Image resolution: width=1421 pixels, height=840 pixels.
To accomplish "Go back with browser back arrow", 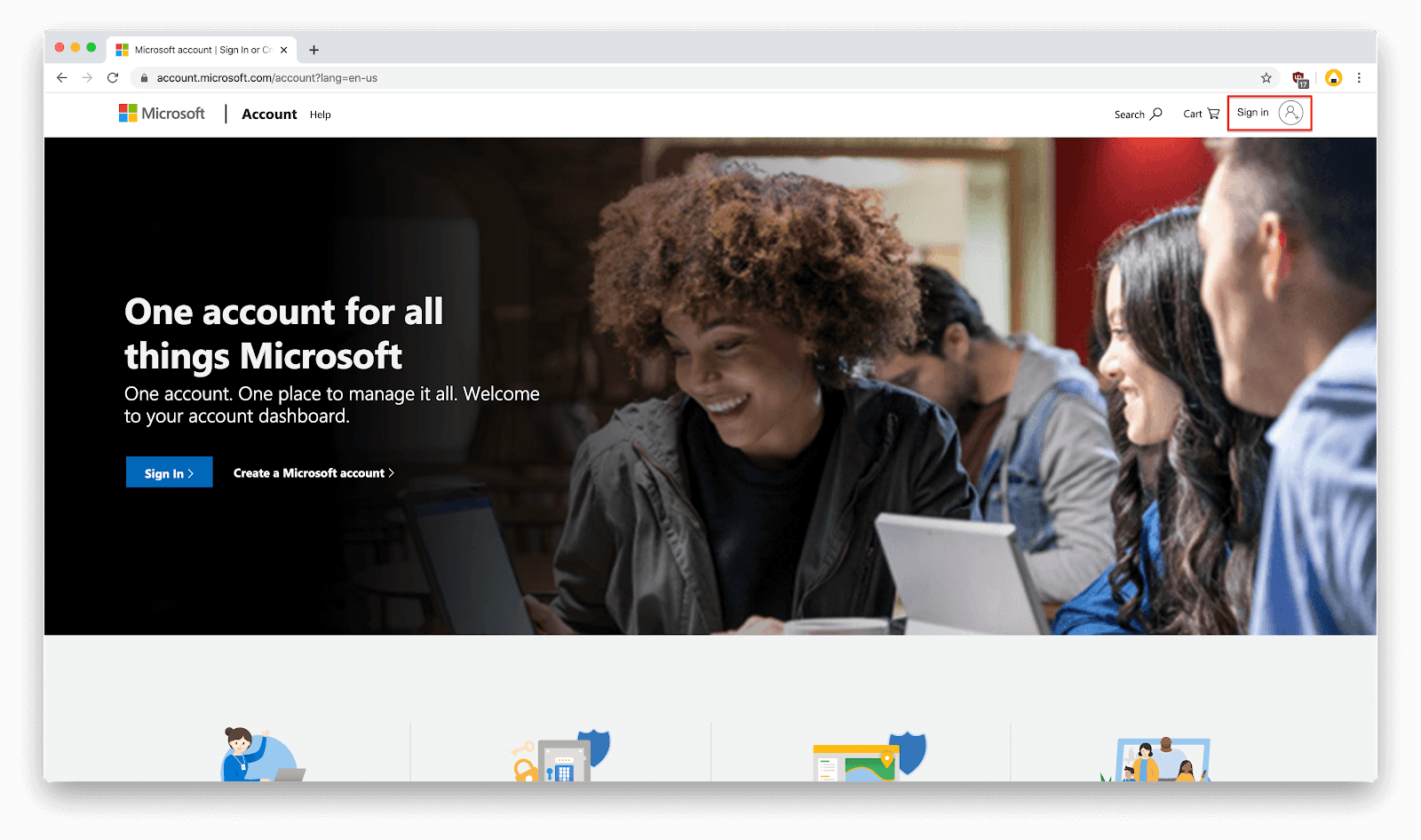I will (x=61, y=78).
